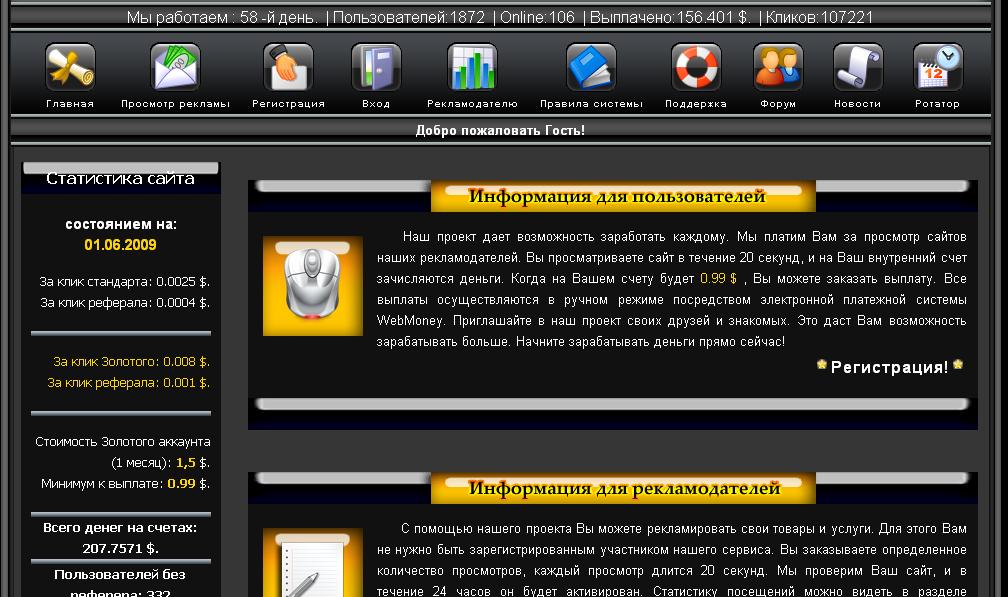Open the Регистрация hand icon
Viewport: 1008px width, 597px height.
(x=288, y=67)
